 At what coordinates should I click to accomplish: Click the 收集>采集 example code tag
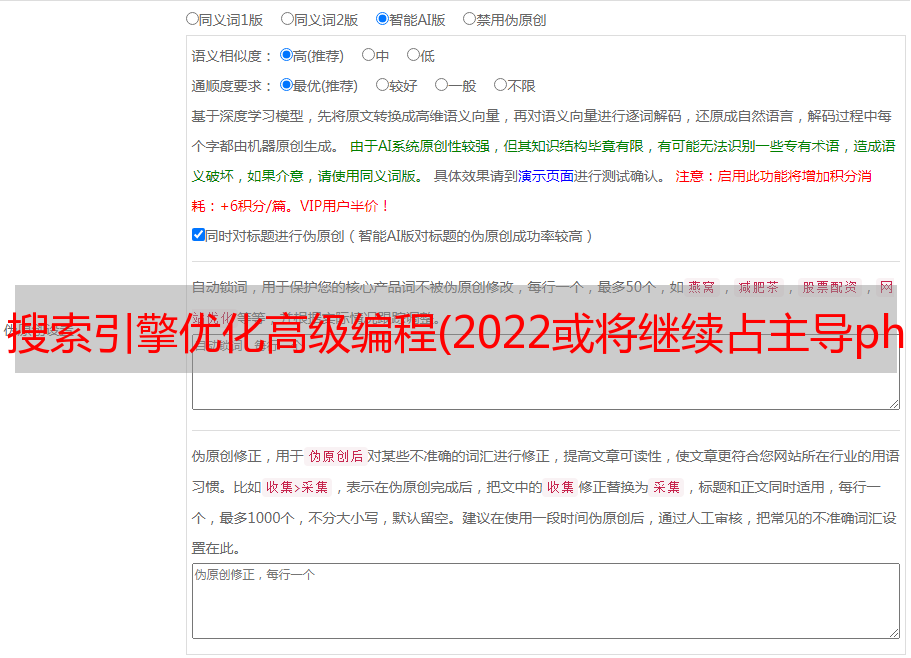click(297, 487)
